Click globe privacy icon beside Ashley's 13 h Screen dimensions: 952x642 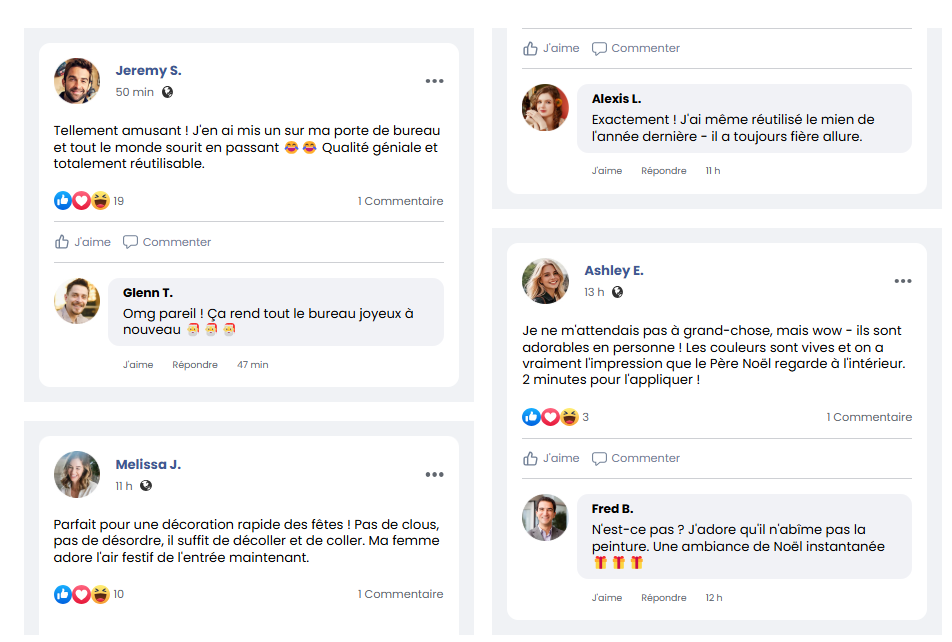617,292
